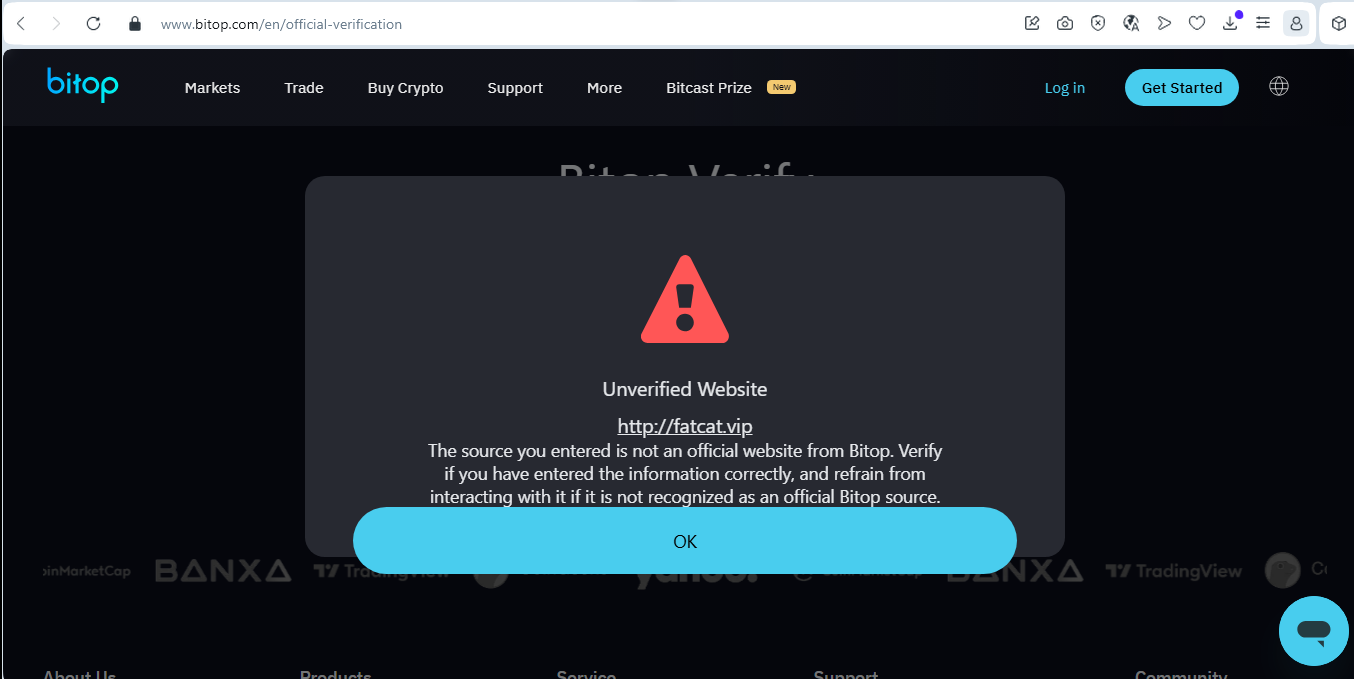Expand the Support menu
The width and height of the screenshot is (1354, 679).
515,88
